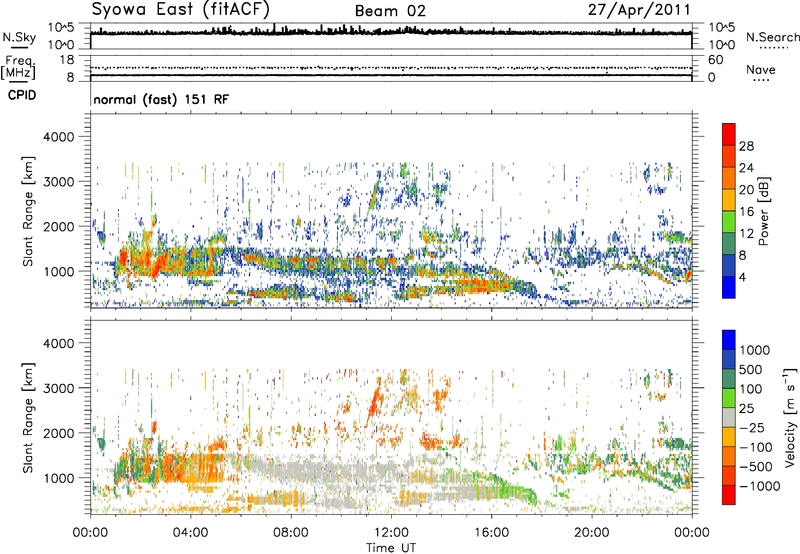Pick the blue top segment of Velocity colorbar
Image resolution: width=800 pixels, height=554 pixels.
[x=729, y=340]
